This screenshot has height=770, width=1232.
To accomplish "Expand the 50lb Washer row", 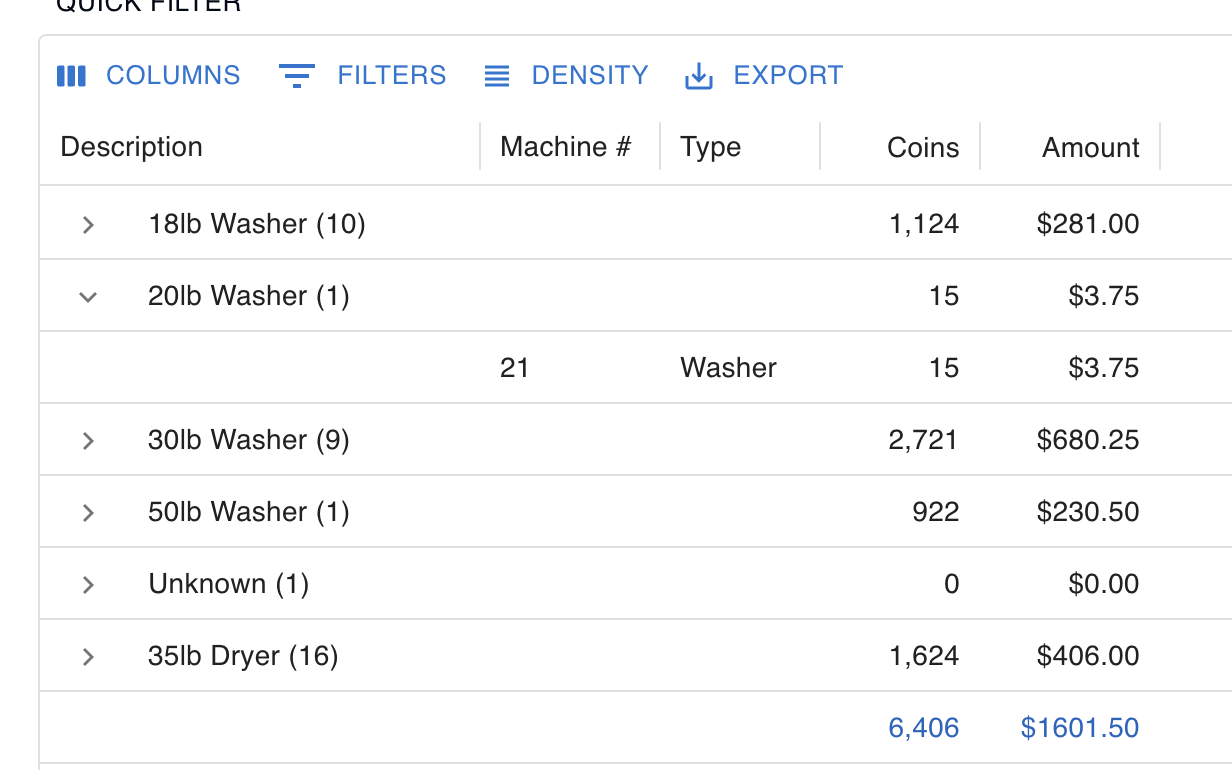I will 88,512.
